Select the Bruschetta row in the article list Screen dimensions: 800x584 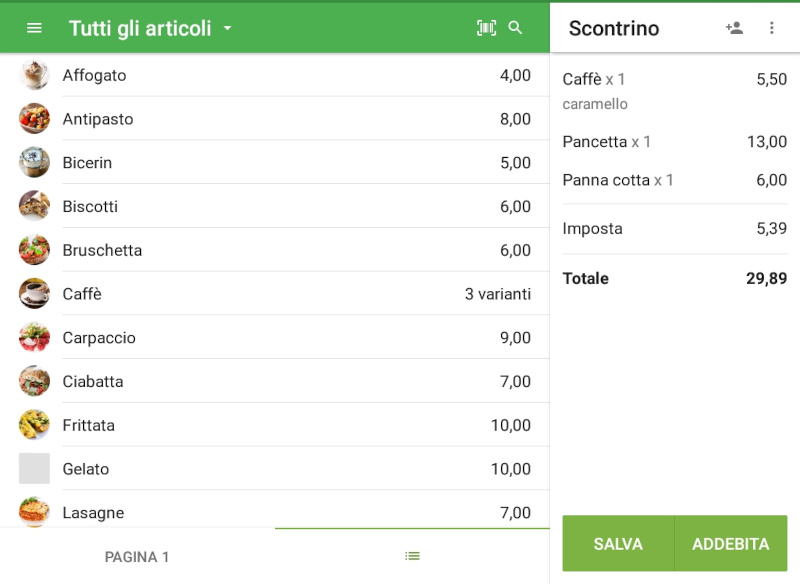pyautogui.click(x=275, y=250)
